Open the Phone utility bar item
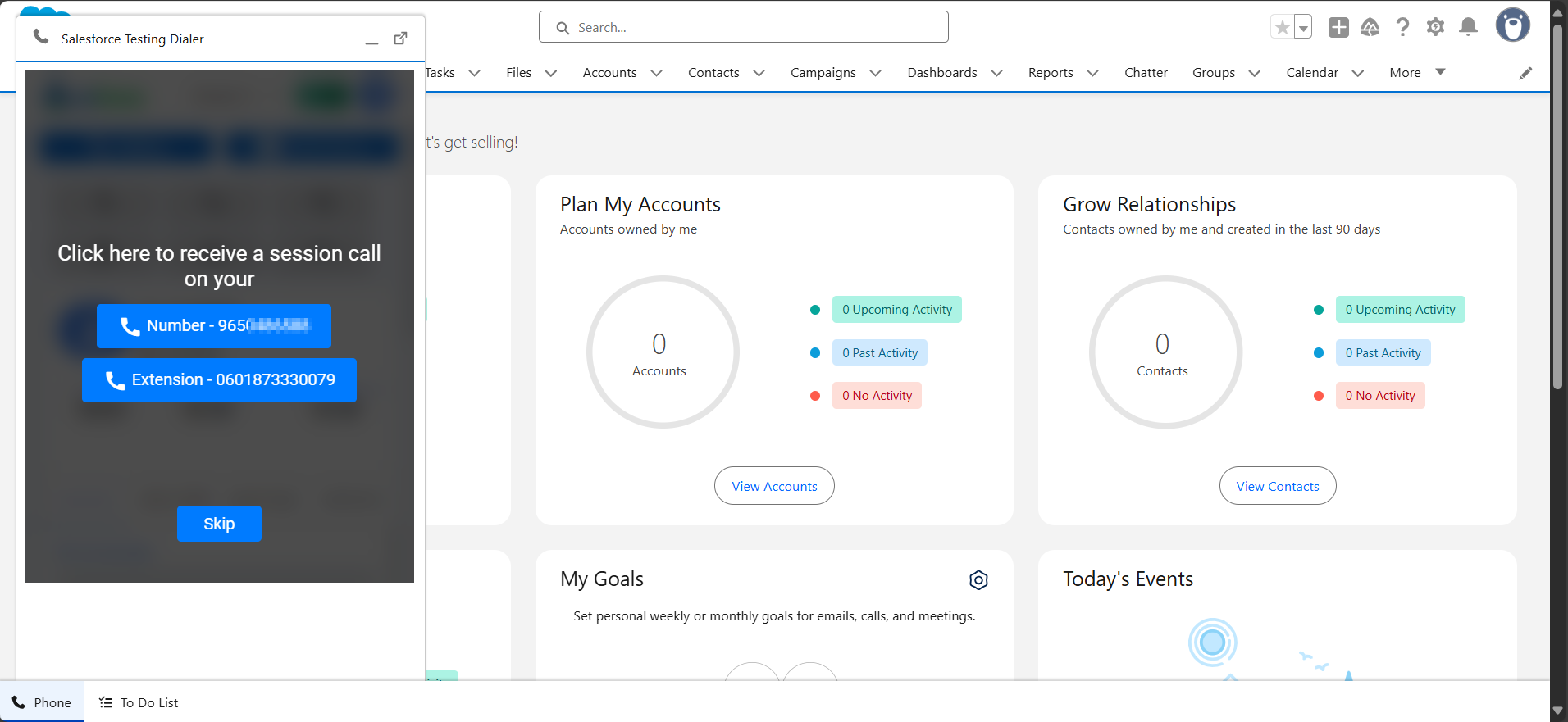 pos(42,702)
